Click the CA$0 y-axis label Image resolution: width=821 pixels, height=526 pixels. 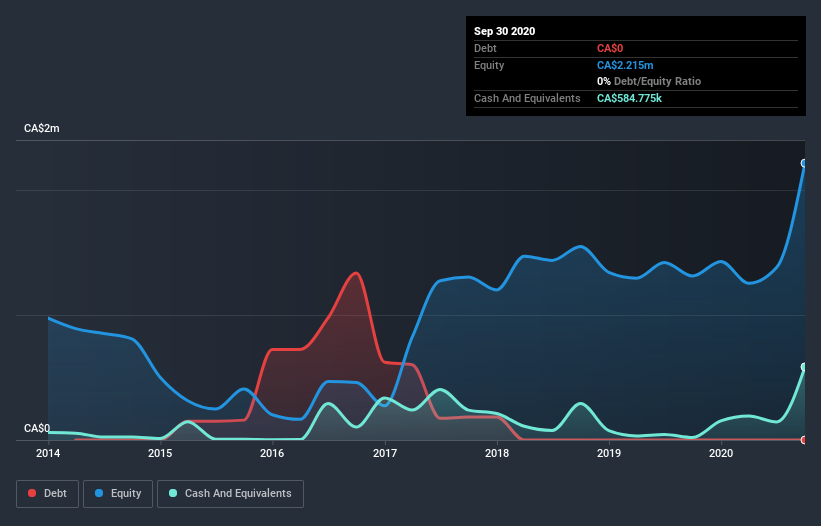(x=37, y=429)
